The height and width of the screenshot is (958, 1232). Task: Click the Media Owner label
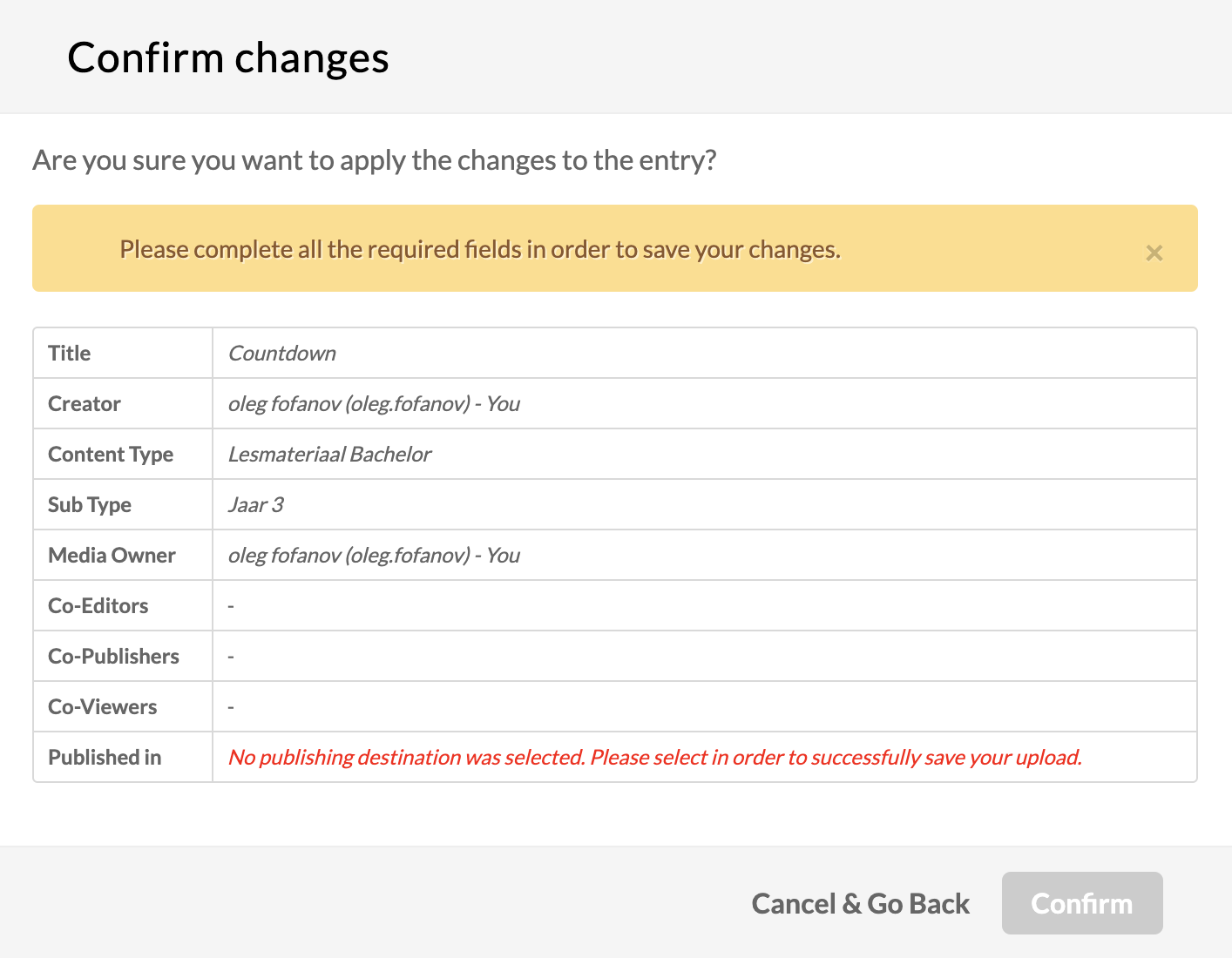[x=112, y=555]
